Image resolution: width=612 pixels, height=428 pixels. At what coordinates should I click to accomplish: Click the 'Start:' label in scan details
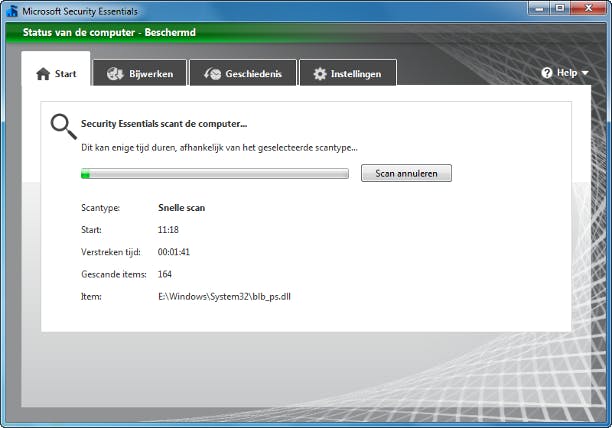tap(91, 230)
